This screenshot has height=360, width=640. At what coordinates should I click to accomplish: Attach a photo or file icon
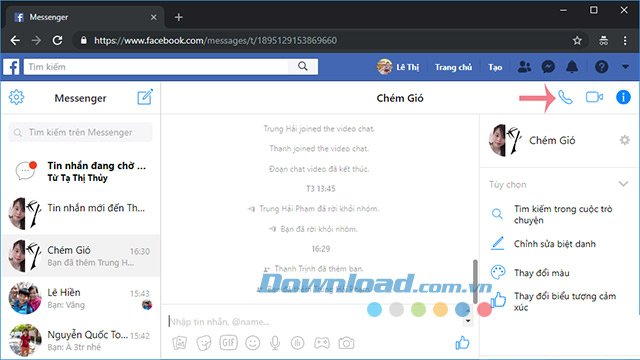pos(180,343)
